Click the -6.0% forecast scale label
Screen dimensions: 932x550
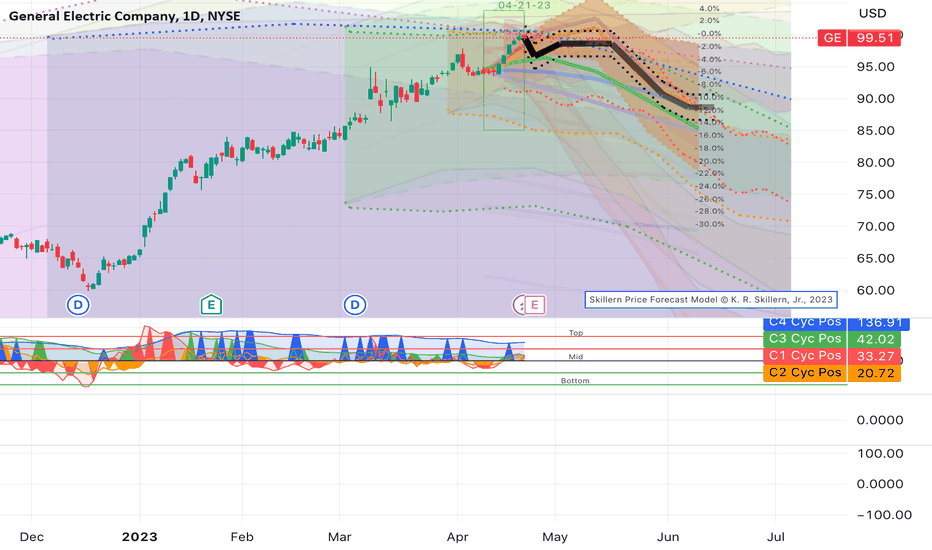(709, 71)
